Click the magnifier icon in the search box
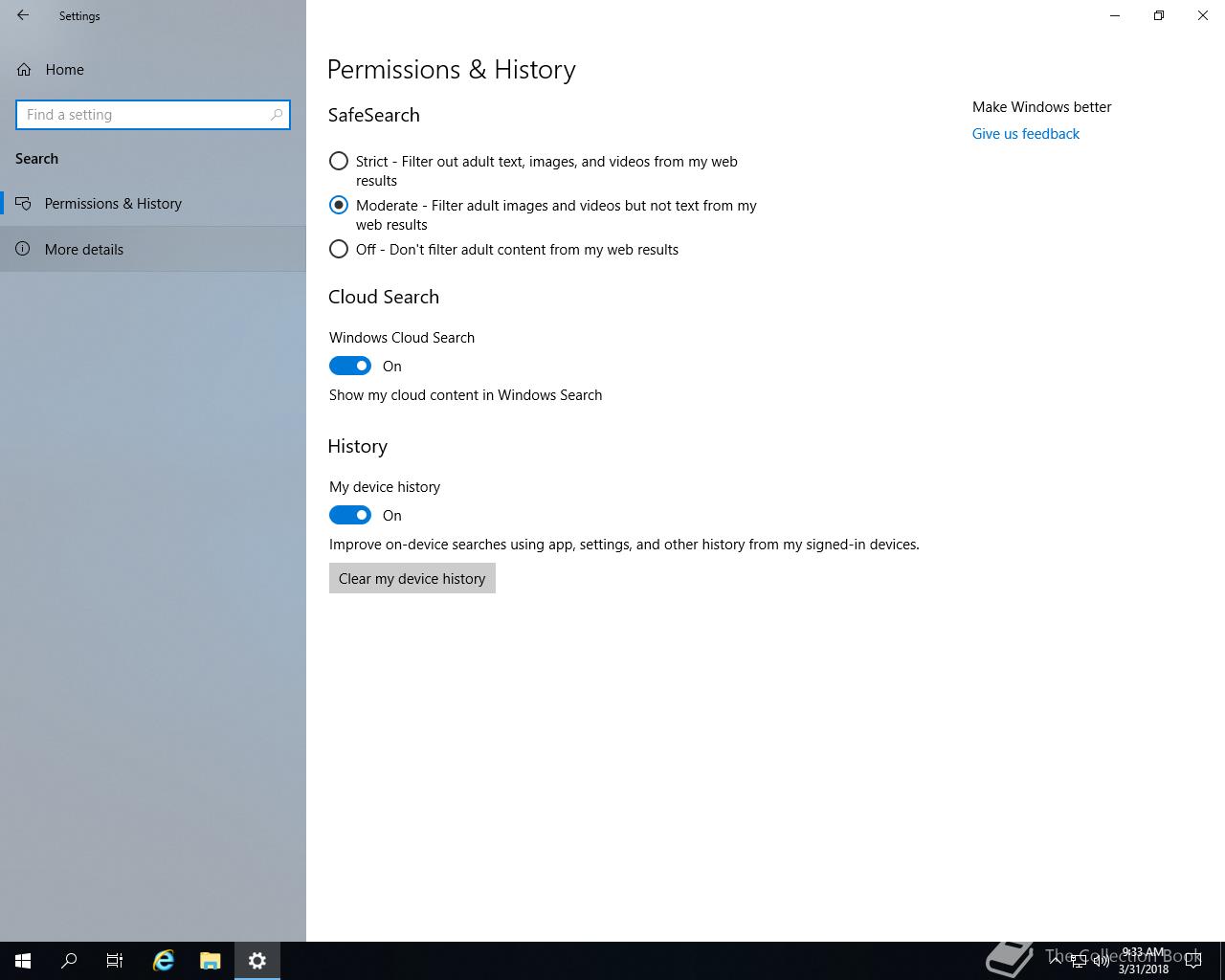1225x980 pixels. coord(277,115)
